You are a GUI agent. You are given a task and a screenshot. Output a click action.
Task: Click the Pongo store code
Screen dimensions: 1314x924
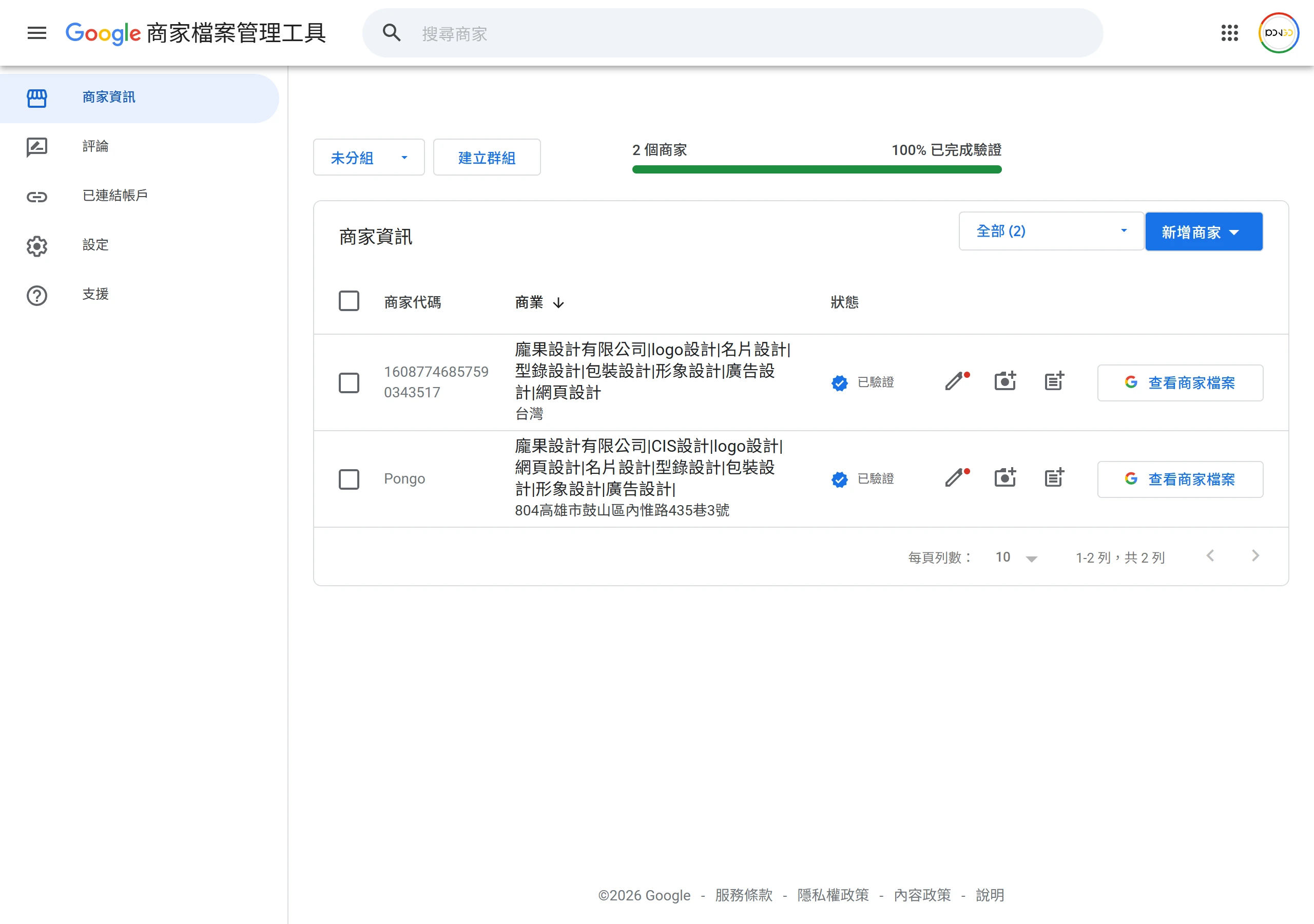click(404, 479)
